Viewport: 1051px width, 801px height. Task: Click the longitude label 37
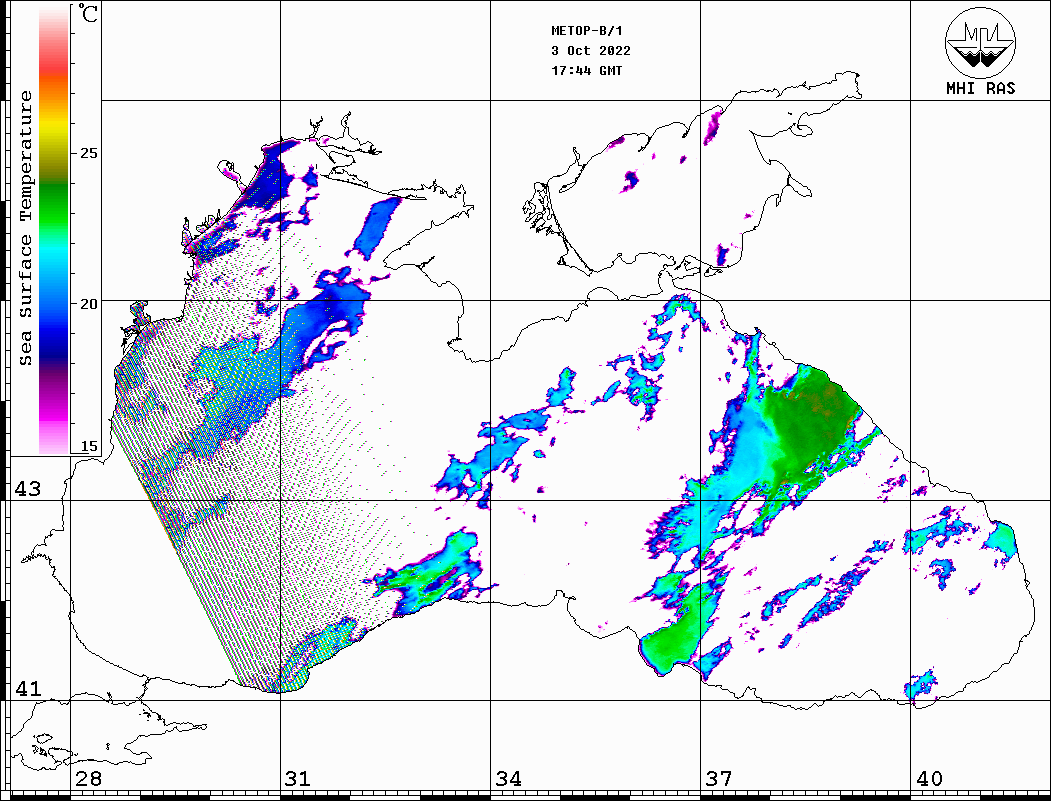719,778
